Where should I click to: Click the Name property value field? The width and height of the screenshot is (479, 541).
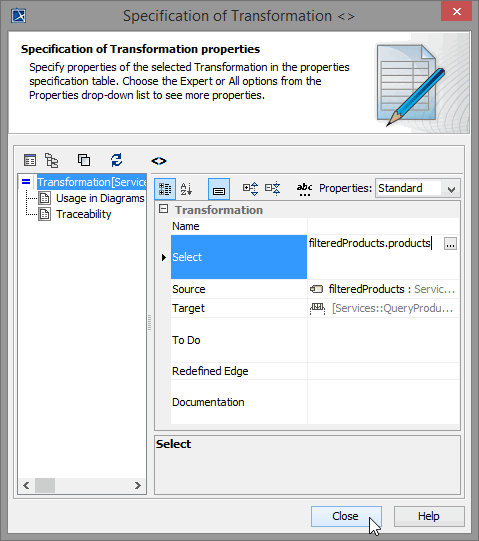click(x=383, y=226)
